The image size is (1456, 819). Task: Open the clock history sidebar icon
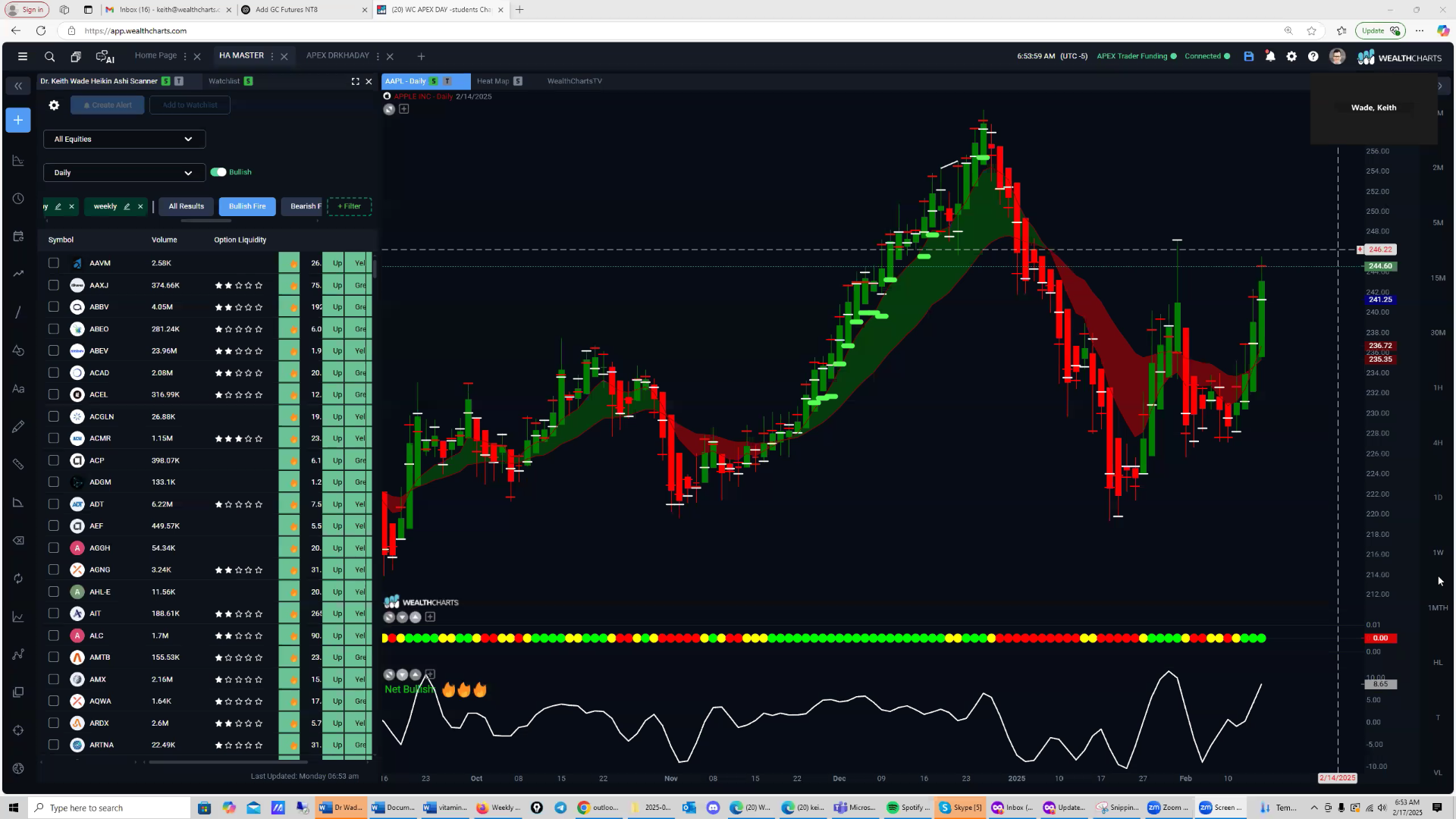(18, 199)
